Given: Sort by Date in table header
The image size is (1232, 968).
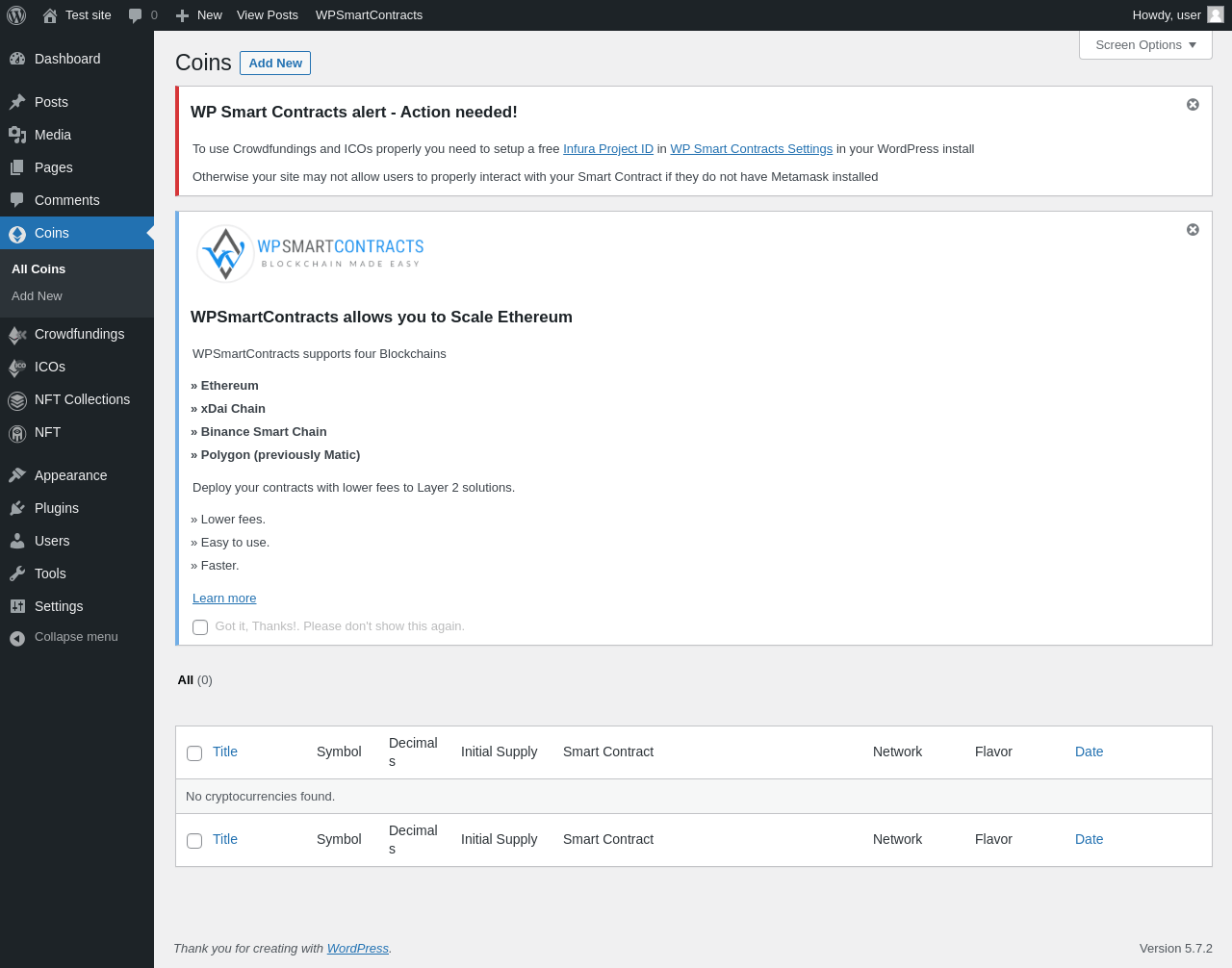Looking at the screenshot, I should coord(1090,751).
